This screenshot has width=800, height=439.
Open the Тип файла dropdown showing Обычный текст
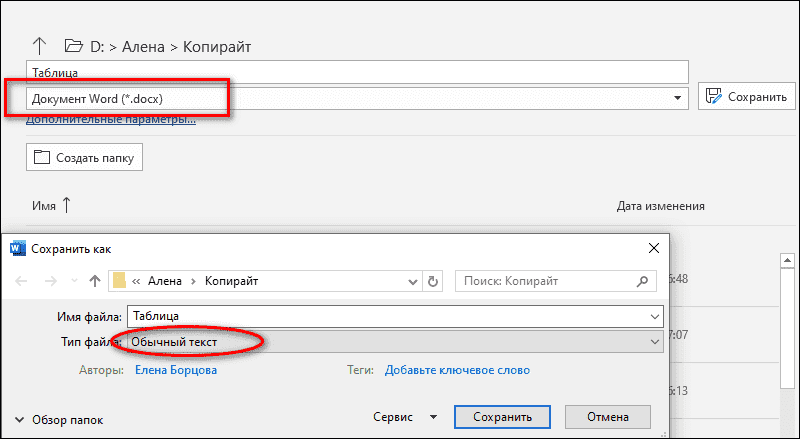coord(395,342)
